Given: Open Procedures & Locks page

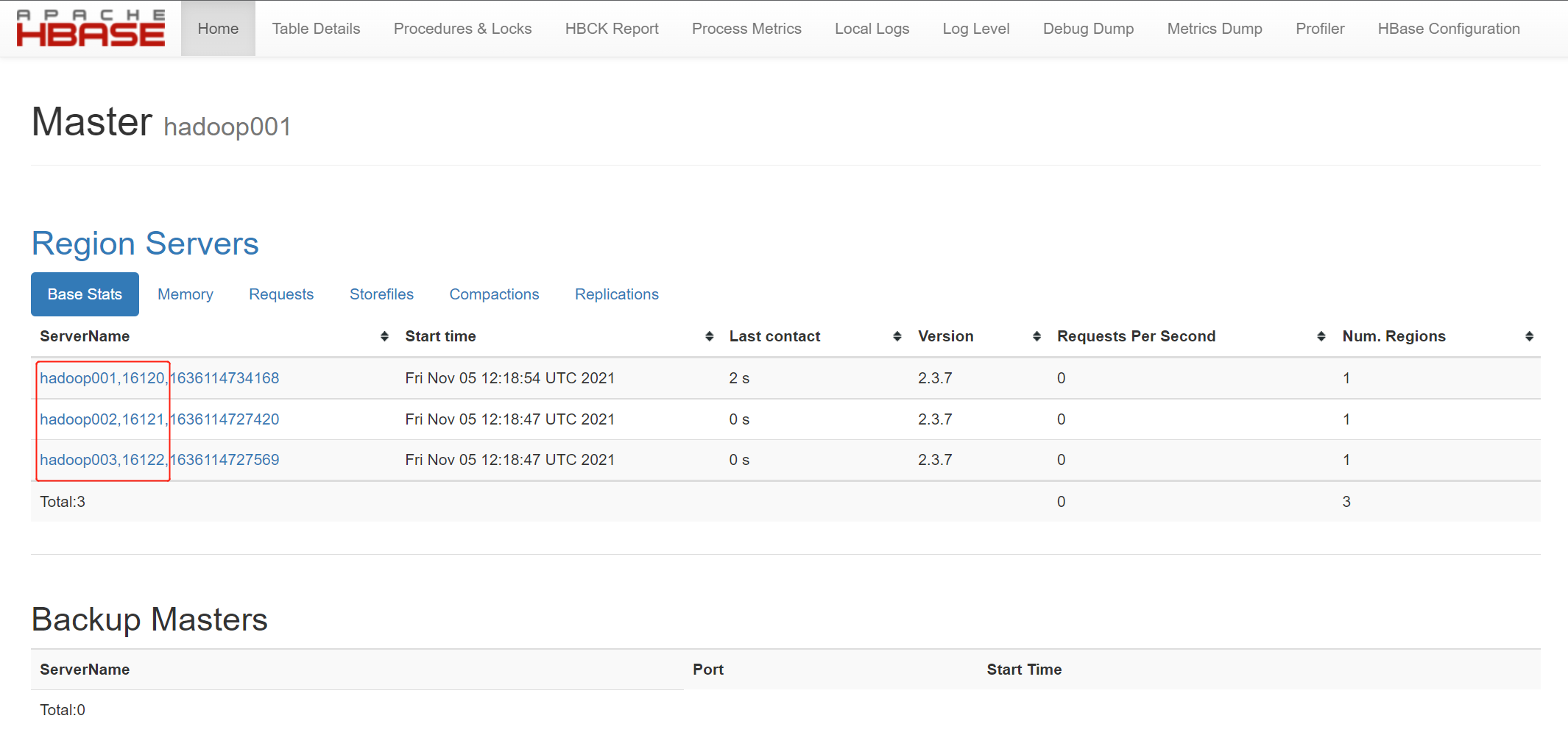Looking at the screenshot, I should click(x=462, y=29).
